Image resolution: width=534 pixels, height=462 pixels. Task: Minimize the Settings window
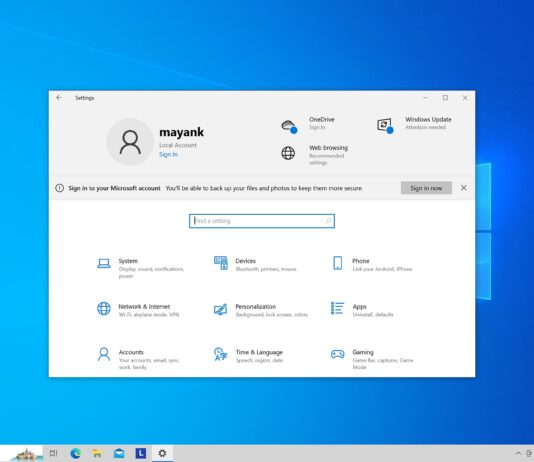[425, 98]
